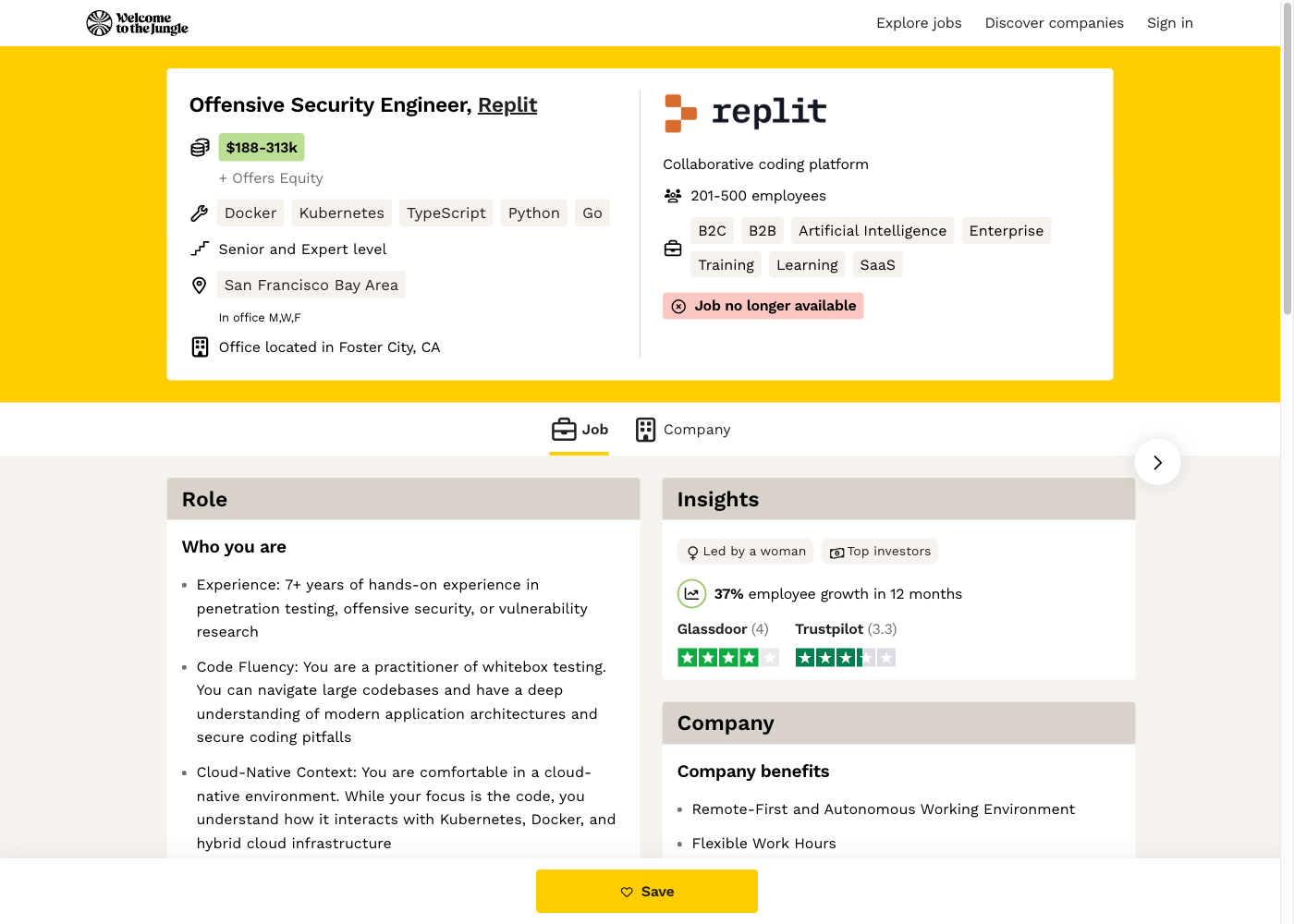Open the Replit link in job title

click(507, 105)
